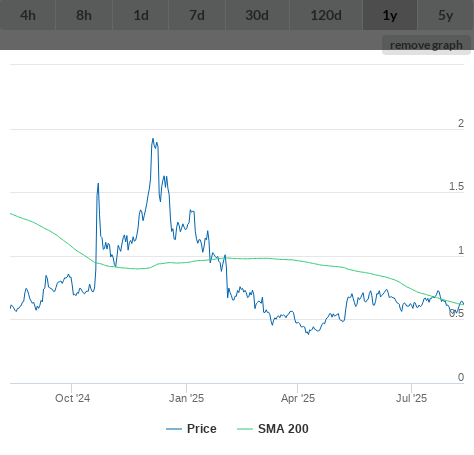
Task: Click the highest price peak near 1.9
Action: [153, 139]
